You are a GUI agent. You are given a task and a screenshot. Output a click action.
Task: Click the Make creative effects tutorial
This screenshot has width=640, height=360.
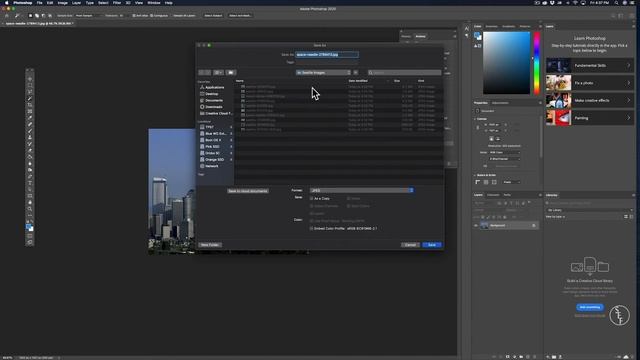(x=590, y=100)
